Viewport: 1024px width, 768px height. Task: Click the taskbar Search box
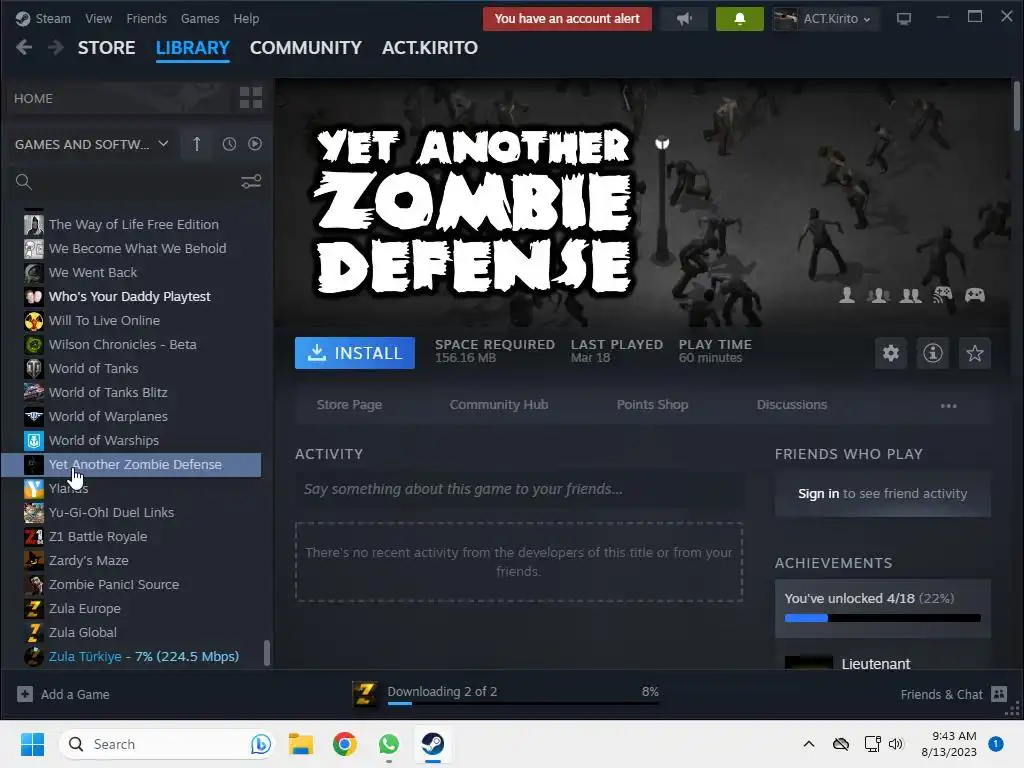(167, 744)
